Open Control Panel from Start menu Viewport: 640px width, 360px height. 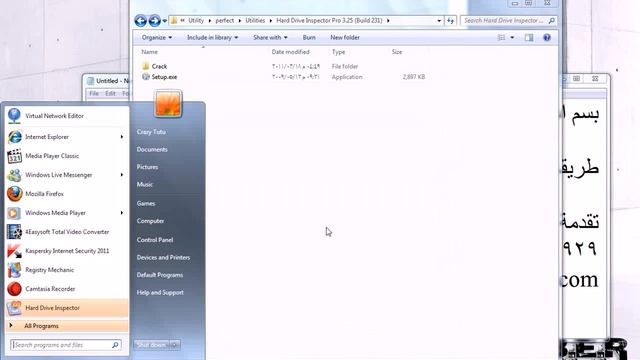pyautogui.click(x=155, y=240)
